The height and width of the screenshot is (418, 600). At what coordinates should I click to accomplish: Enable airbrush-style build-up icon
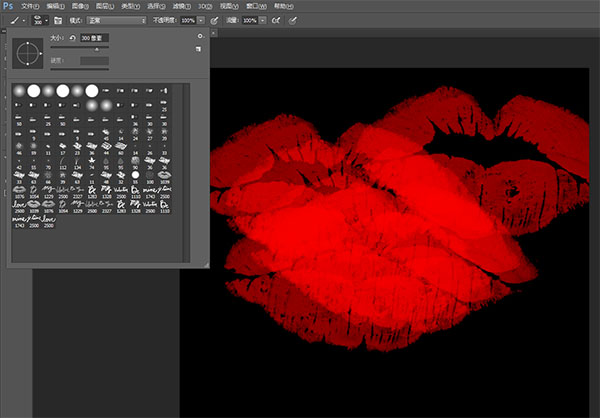click(x=273, y=19)
